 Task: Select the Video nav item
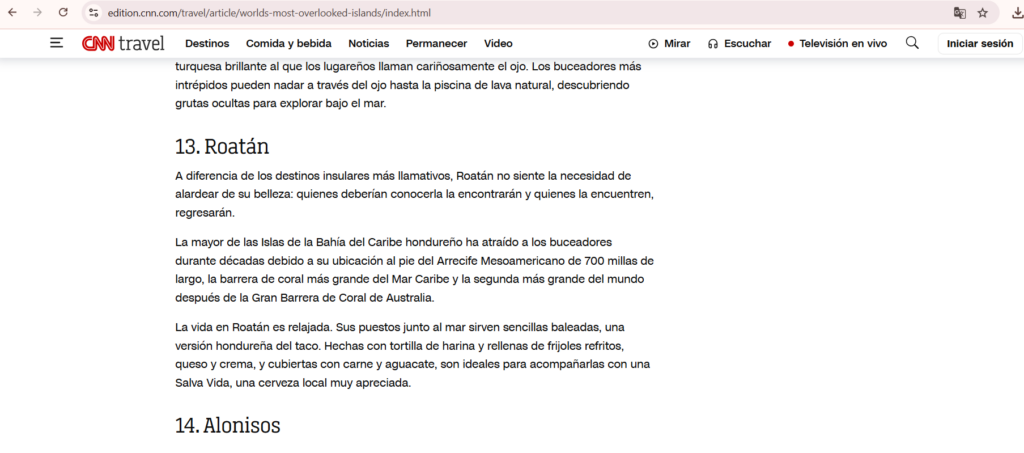[498, 44]
